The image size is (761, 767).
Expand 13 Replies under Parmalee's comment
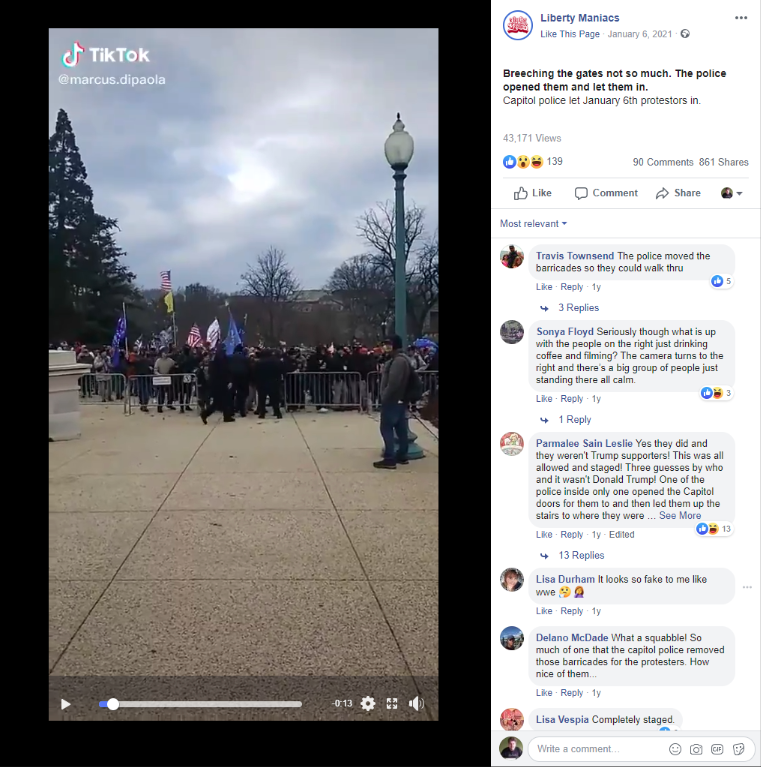pyautogui.click(x=581, y=556)
